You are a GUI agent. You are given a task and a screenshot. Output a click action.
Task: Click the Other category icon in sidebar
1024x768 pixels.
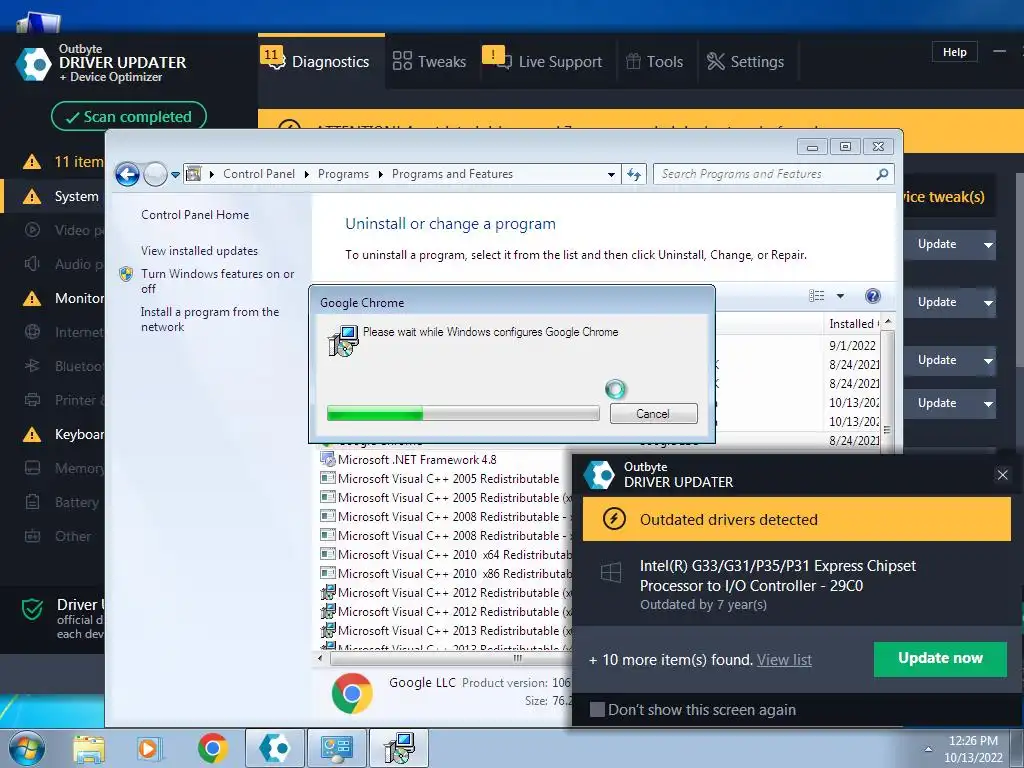pos(32,536)
